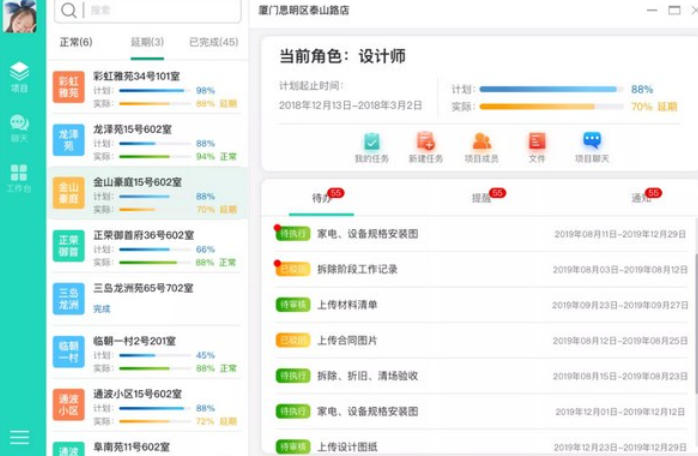Viewport: 698px width, 456px height.
Task: Open the hamburger menu at sidebar bottom
Action: pyautogui.click(x=20, y=437)
